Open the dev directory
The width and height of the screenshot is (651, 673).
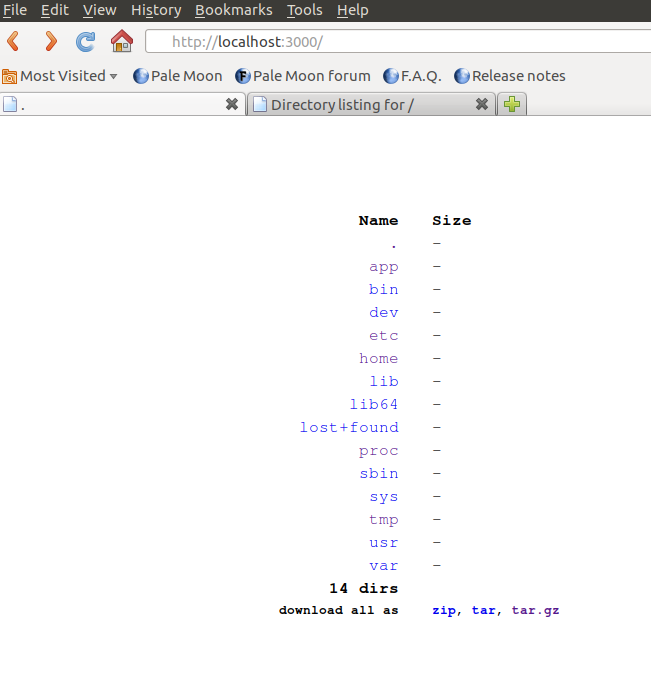click(384, 312)
